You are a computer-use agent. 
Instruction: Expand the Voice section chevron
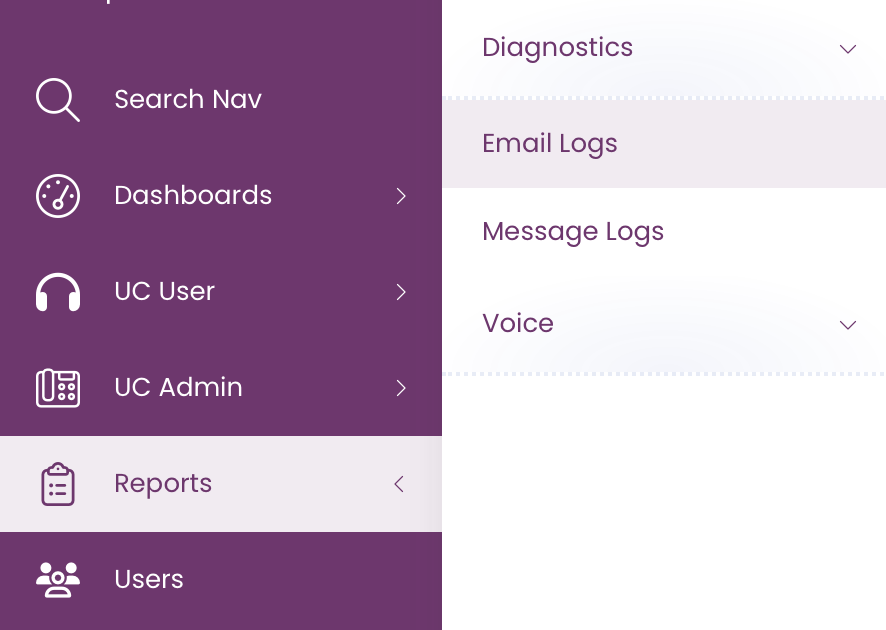point(848,325)
